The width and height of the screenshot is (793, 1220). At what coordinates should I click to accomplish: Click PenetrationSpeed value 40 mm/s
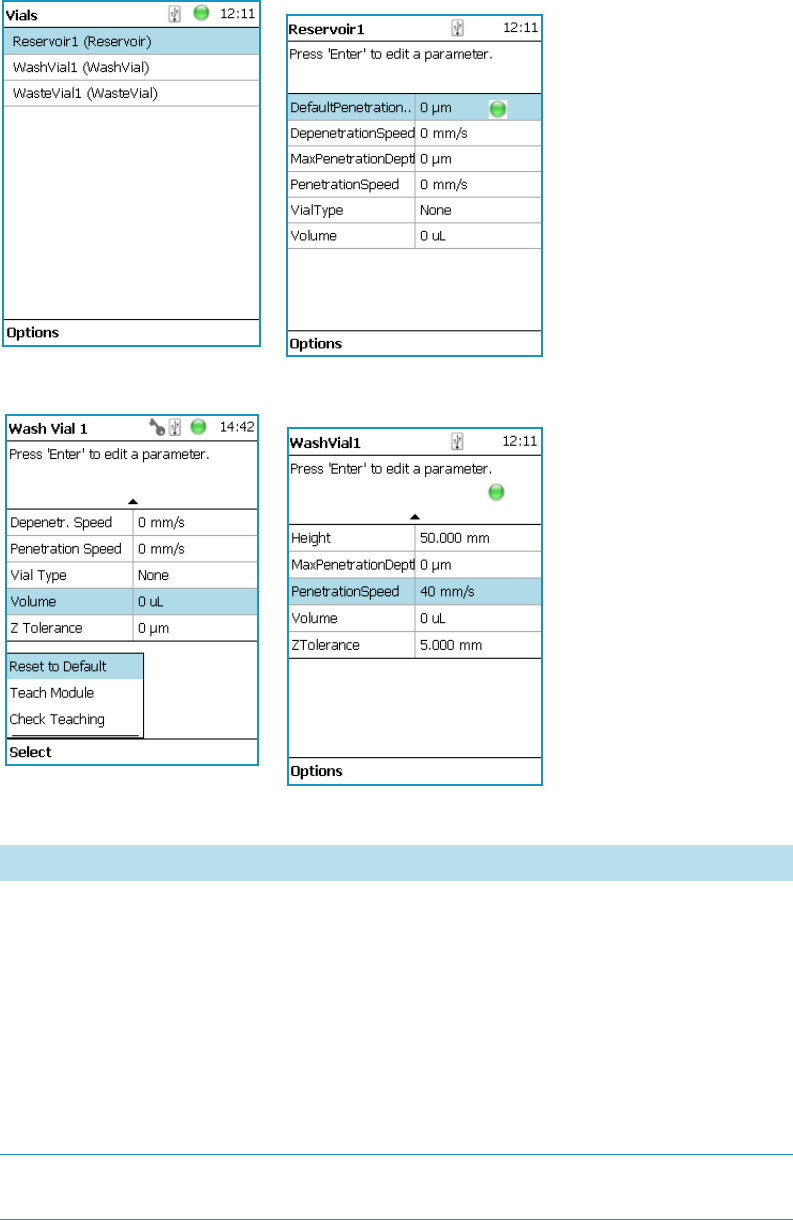tap(447, 591)
